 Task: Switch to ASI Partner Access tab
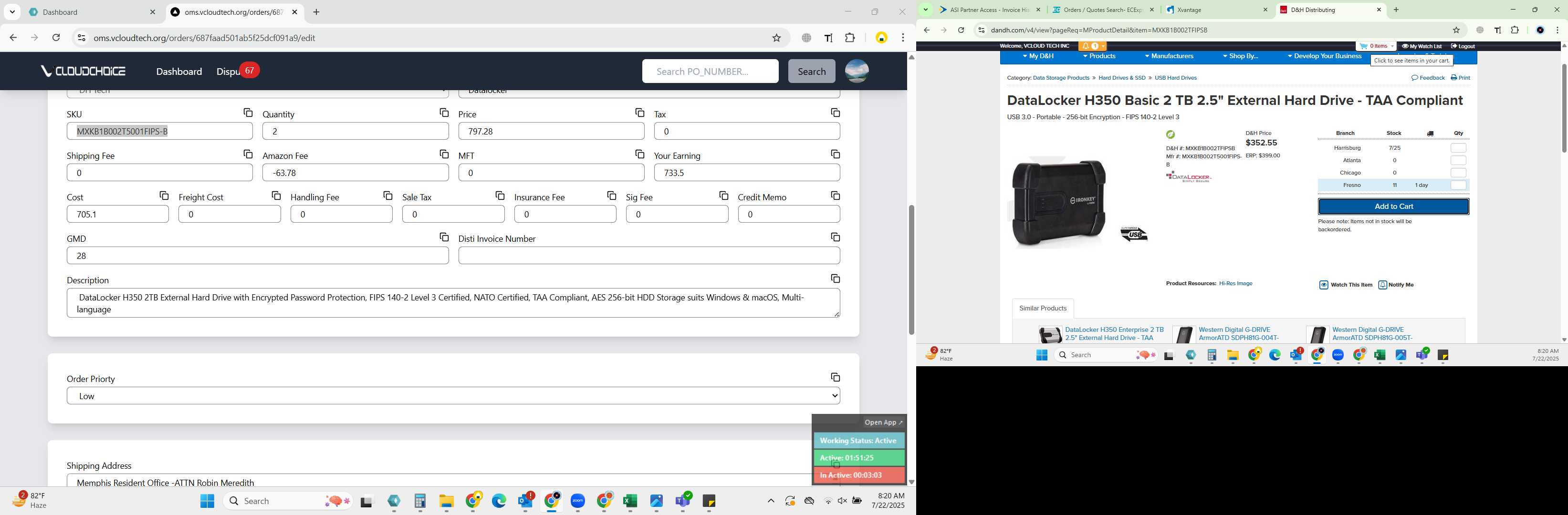tap(990, 10)
